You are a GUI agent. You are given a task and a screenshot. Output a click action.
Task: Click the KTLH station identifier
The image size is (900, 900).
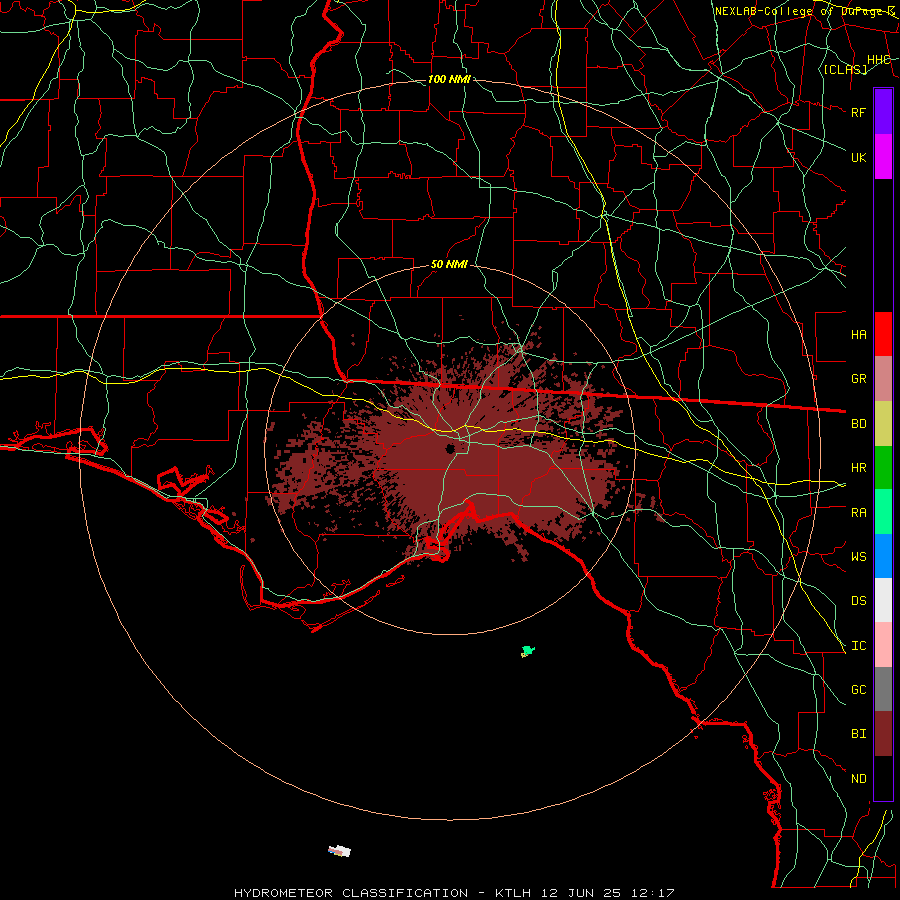pos(513,893)
